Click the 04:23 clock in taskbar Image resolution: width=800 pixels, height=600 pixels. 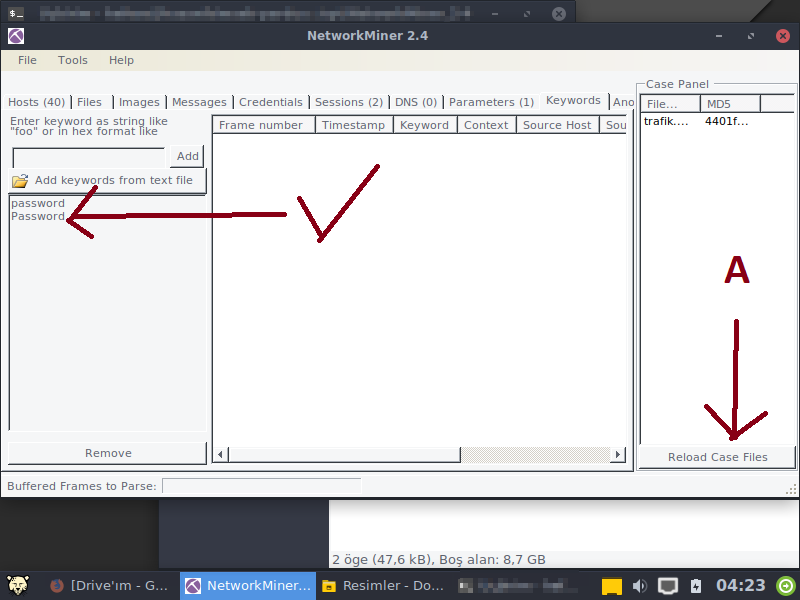tap(740, 585)
